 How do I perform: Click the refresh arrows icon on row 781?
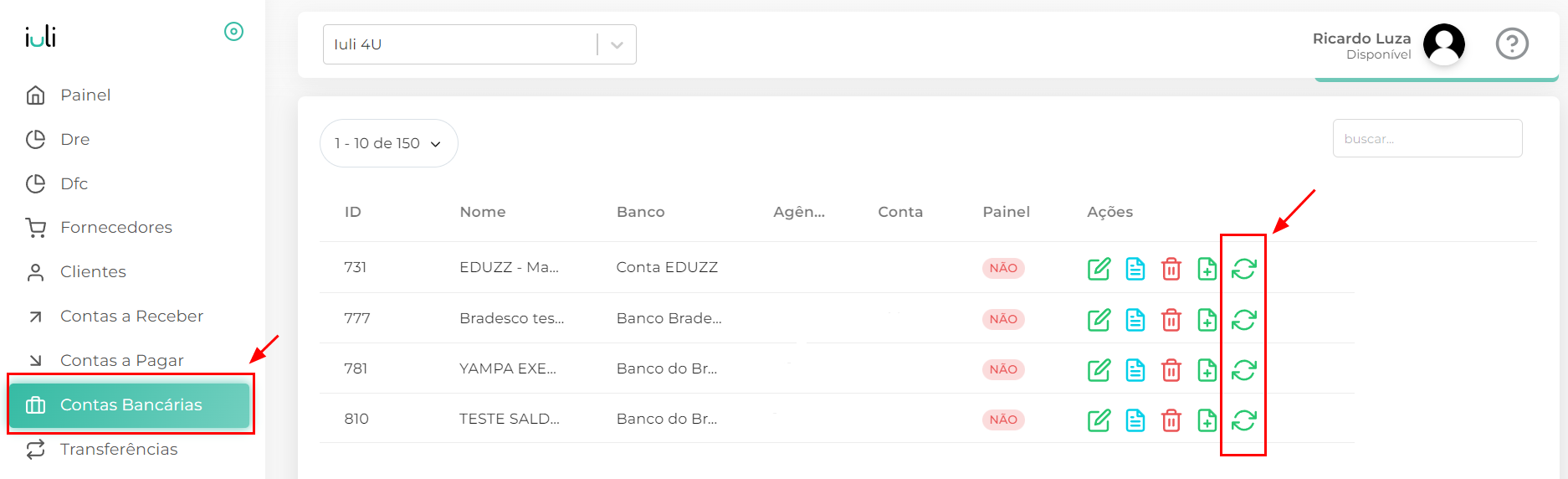1243,370
